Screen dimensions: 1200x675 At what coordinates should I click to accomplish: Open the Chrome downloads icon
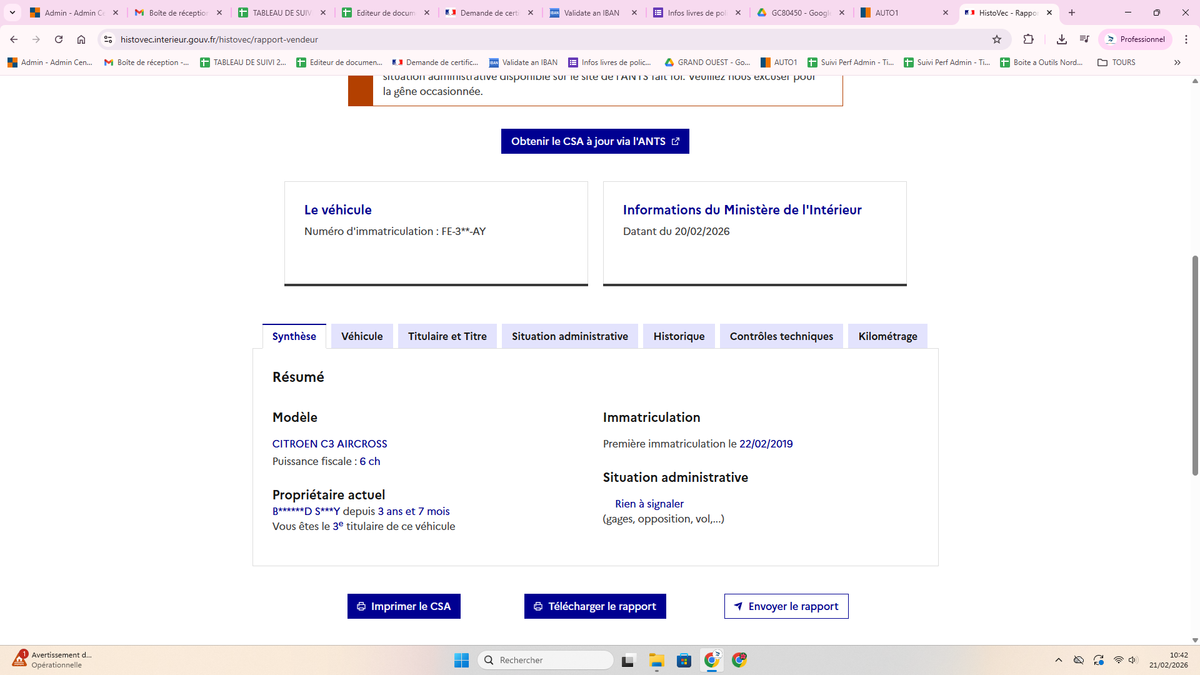tap(1062, 39)
